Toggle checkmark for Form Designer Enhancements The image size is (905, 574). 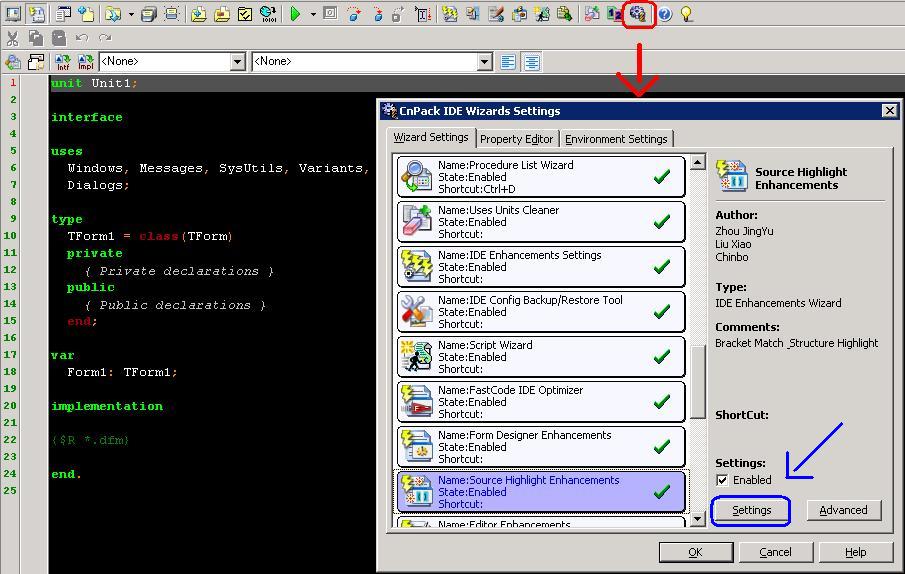click(662, 447)
